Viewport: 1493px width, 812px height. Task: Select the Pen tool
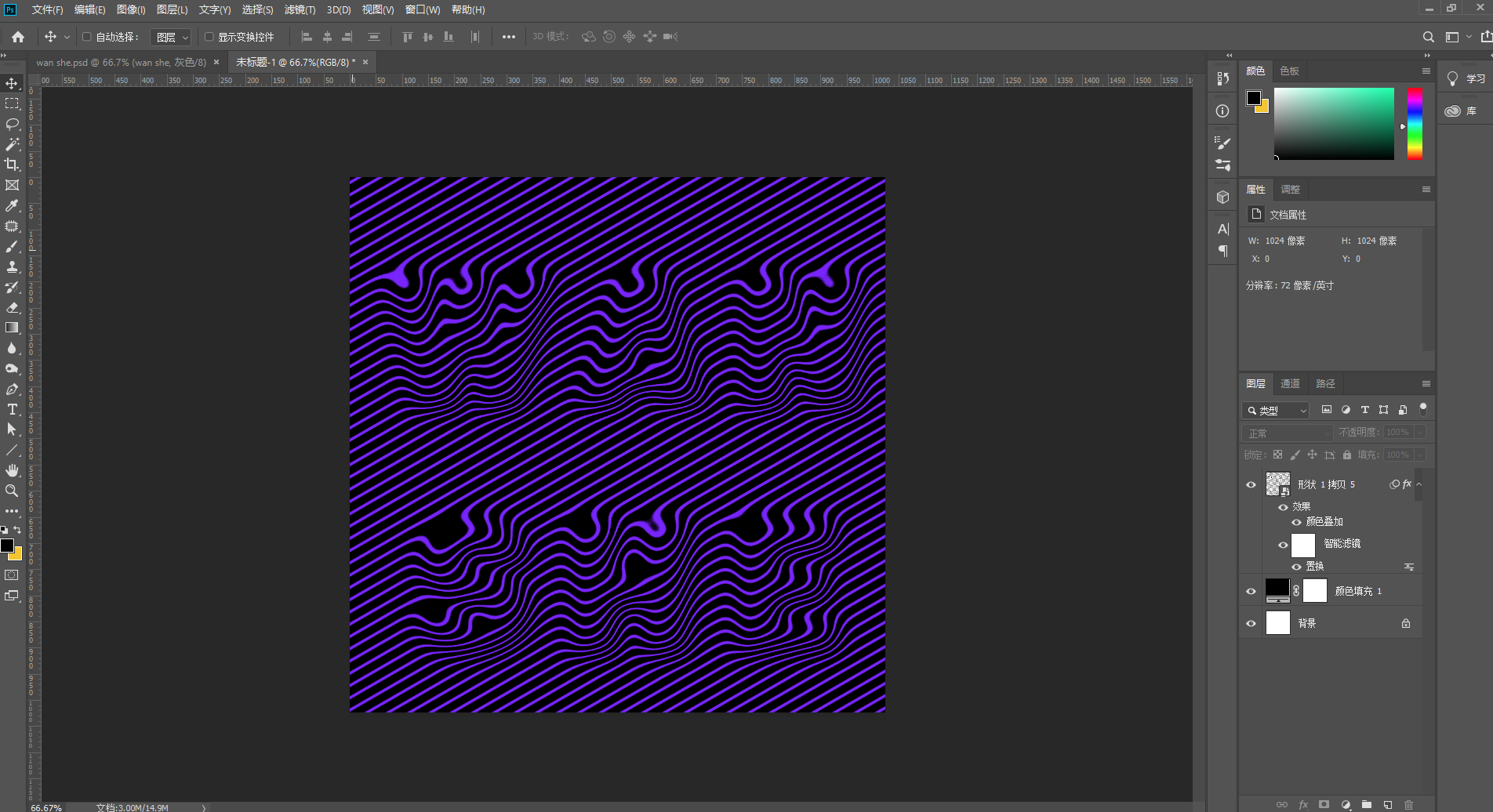point(12,389)
